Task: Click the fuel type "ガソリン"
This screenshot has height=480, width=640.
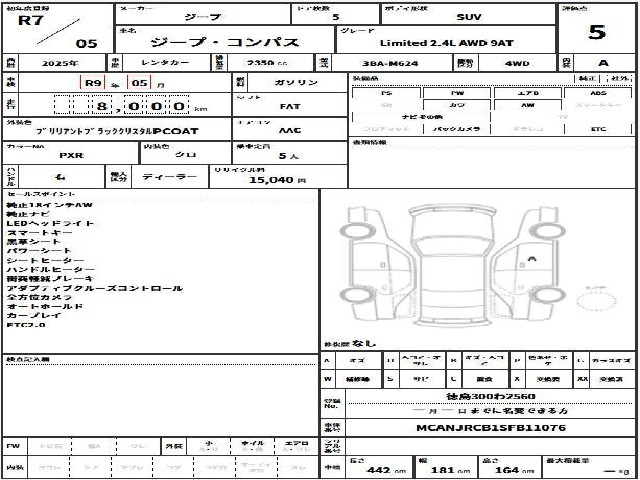Action: (296, 82)
